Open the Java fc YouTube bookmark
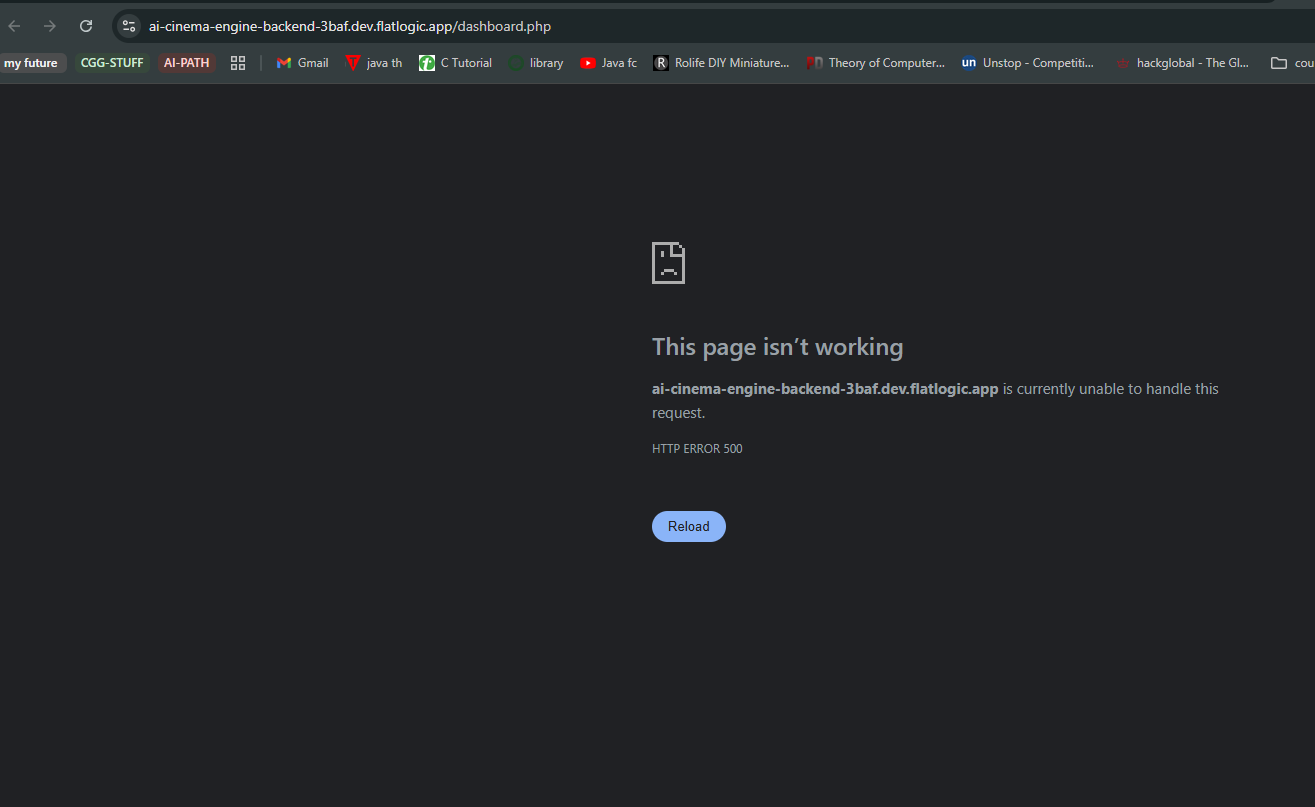This screenshot has width=1315, height=807. pos(608,63)
